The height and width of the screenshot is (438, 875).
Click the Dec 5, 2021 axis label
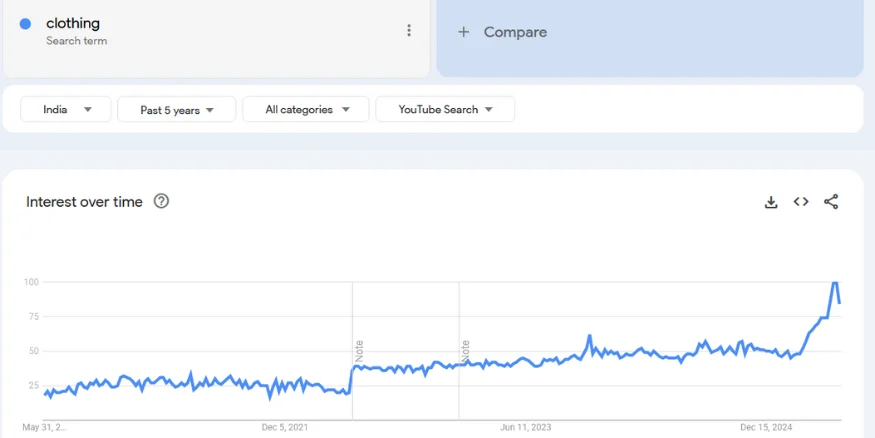point(285,428)
